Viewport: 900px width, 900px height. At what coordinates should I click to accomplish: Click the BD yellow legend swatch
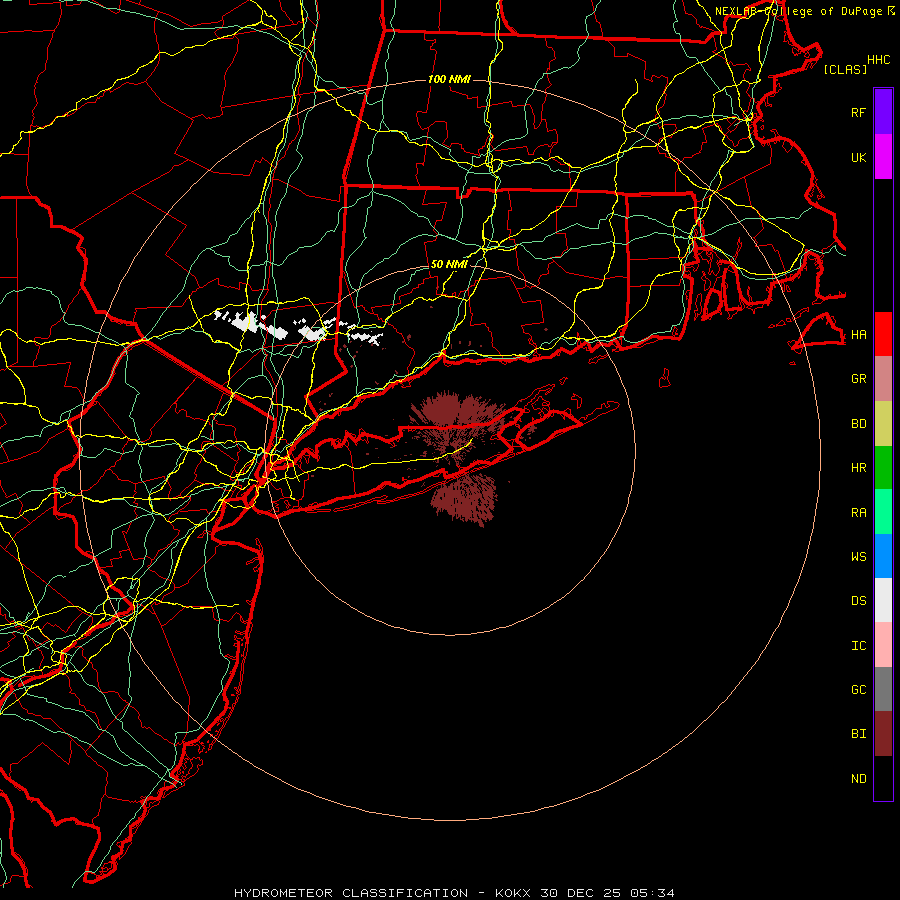[883, 423]
